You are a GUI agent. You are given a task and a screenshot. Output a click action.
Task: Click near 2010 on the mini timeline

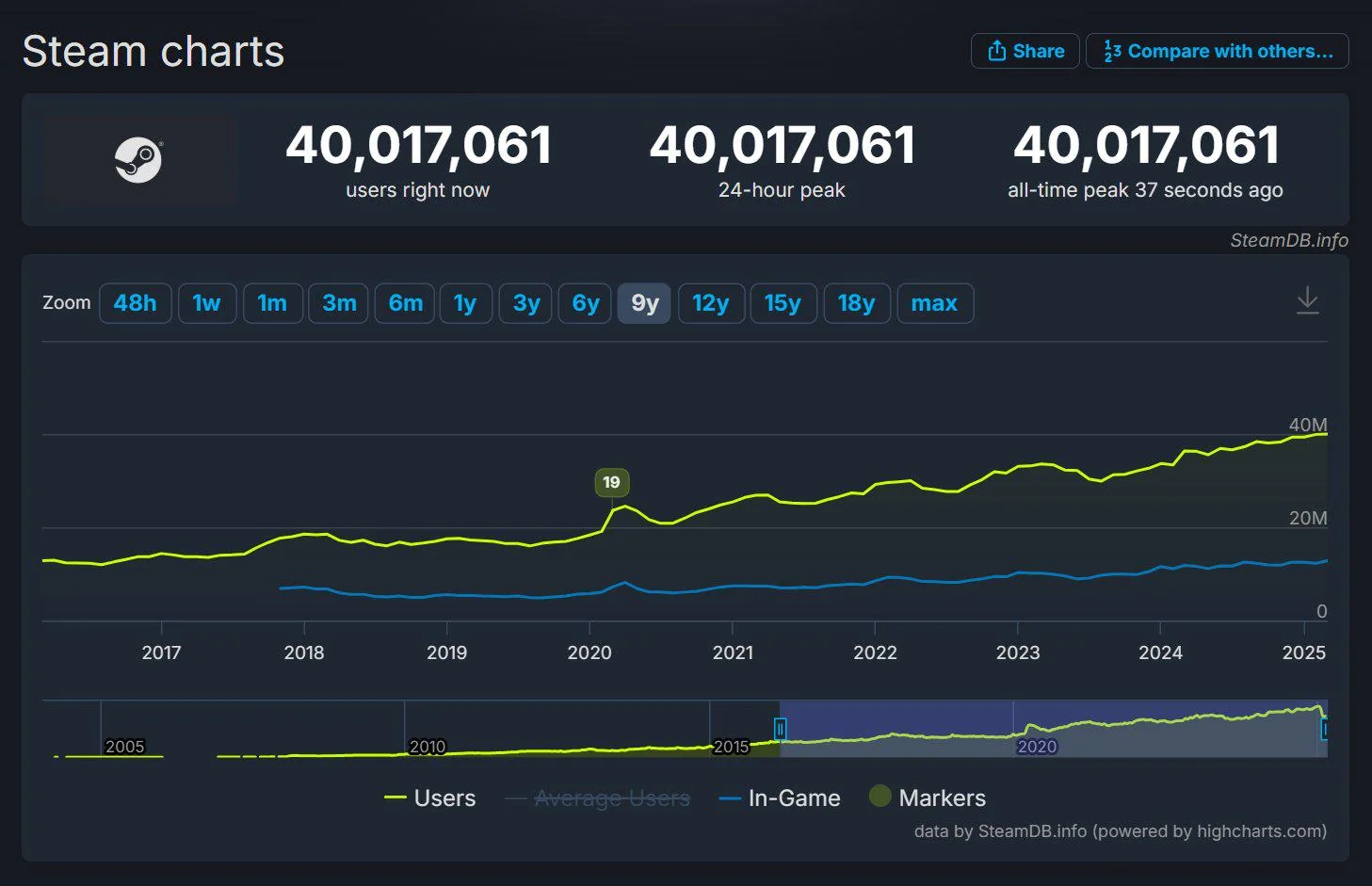[x=428, y=746]
